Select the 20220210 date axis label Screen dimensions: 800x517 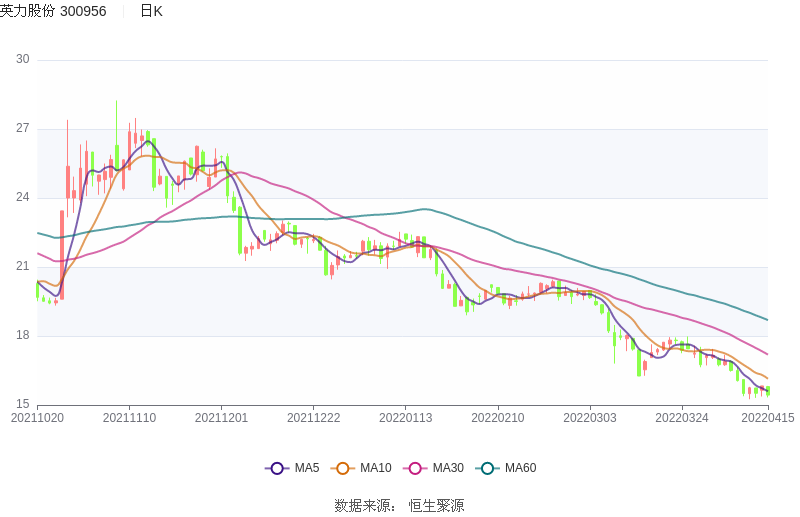pos(498,418)
